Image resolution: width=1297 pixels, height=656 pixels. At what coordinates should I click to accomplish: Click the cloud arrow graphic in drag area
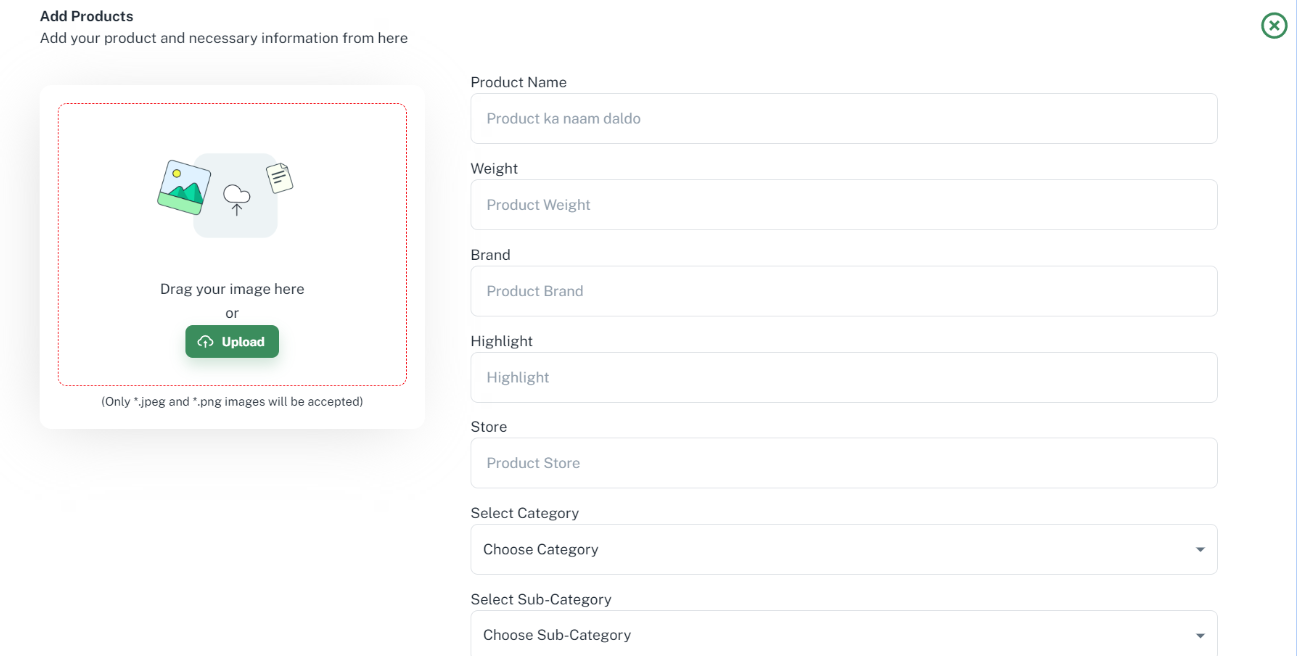click(x=237, y=198)
